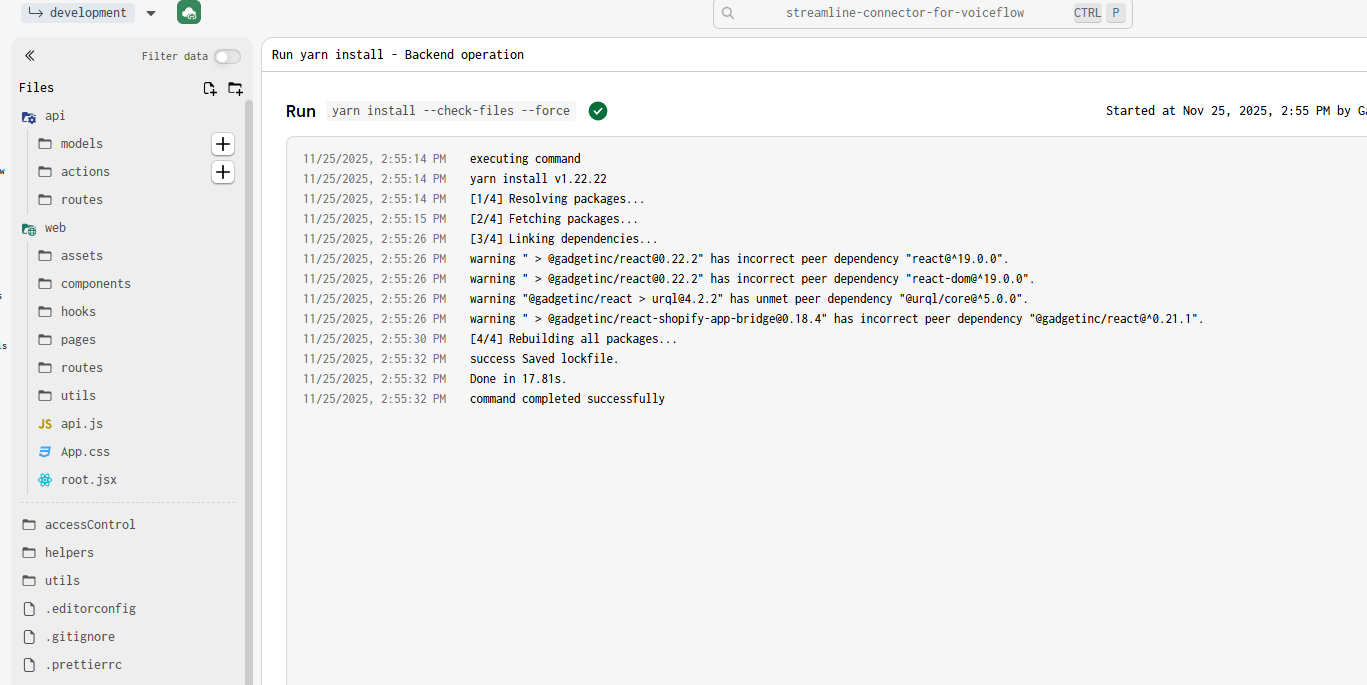Screen dimensions: 1367x685
Task: Select the Rebuilding all packages line
Action: pos(573,339)
